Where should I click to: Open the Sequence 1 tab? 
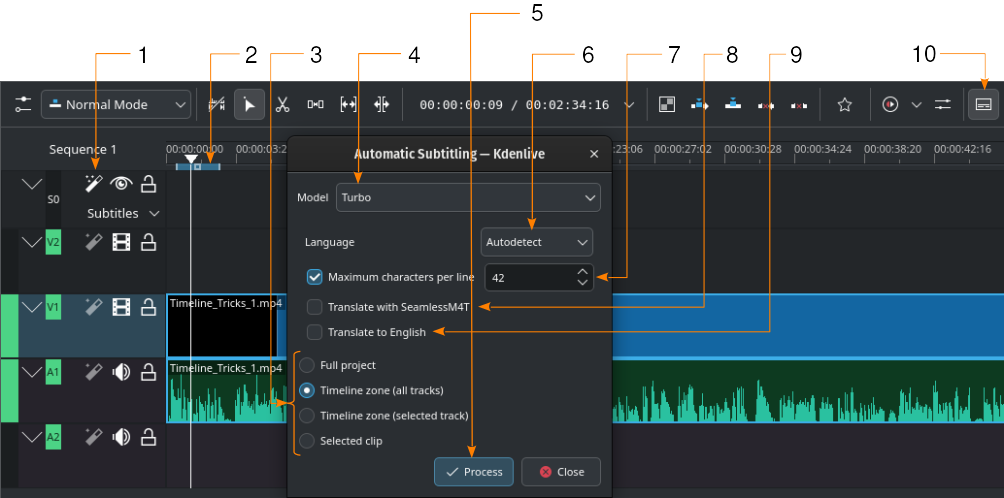[83, 150]
